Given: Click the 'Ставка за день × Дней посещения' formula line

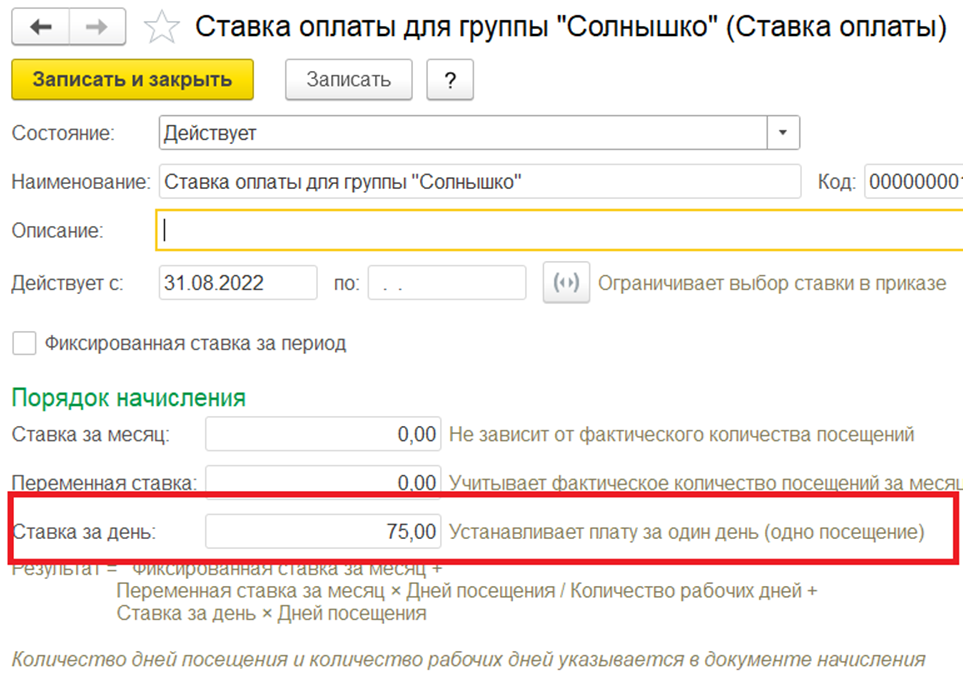Looking at the screenshot, I should tap(271, 613).
